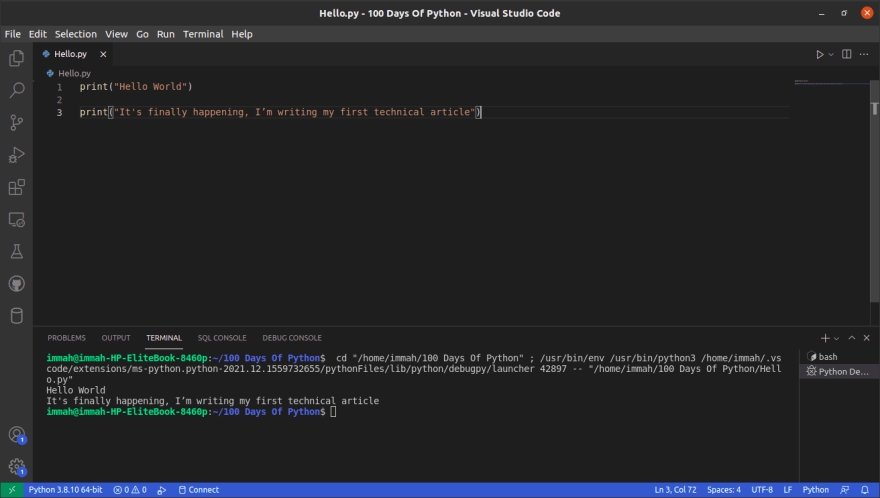Screen dimensions: 880x498
Task: Maximize the panel with the up chevron
Action: [851, 337]
